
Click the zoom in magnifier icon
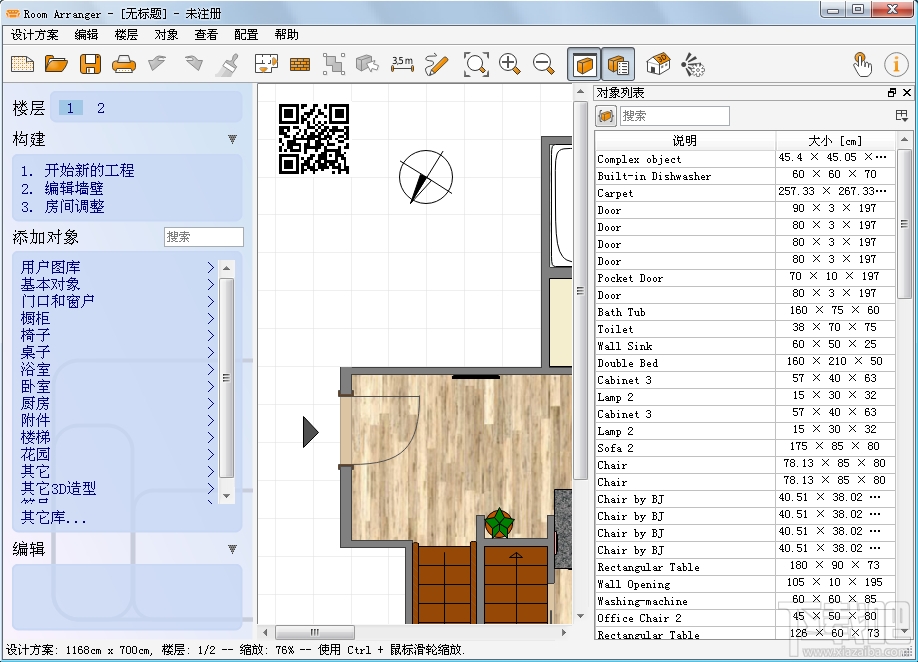pyautogui.click(x=510, y=65)
